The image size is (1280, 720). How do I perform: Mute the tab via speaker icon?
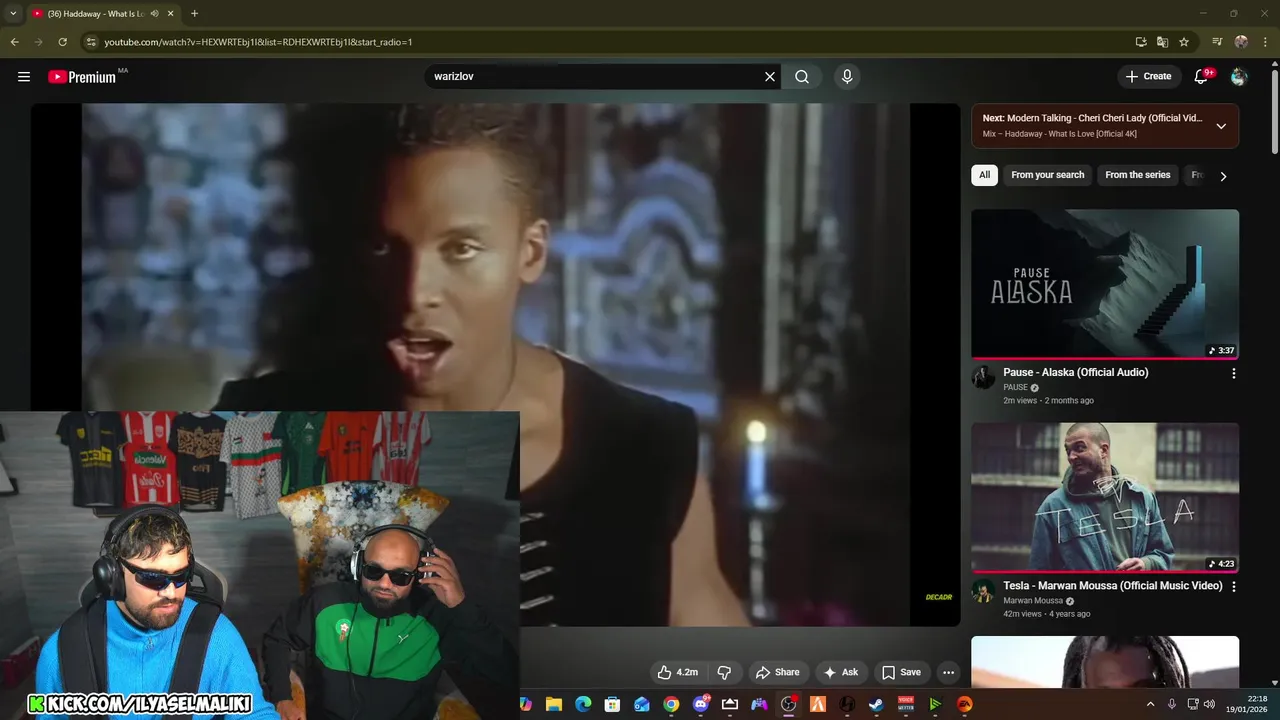coord(154,14)
